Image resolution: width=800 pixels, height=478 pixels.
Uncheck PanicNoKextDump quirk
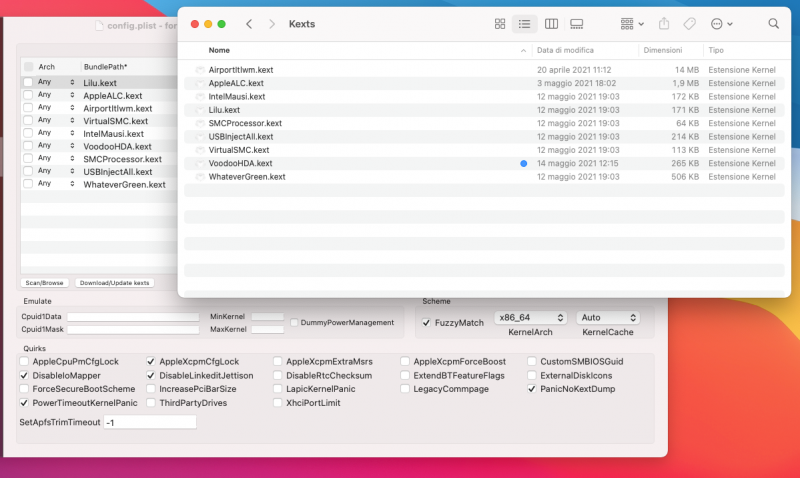point(532,389)
